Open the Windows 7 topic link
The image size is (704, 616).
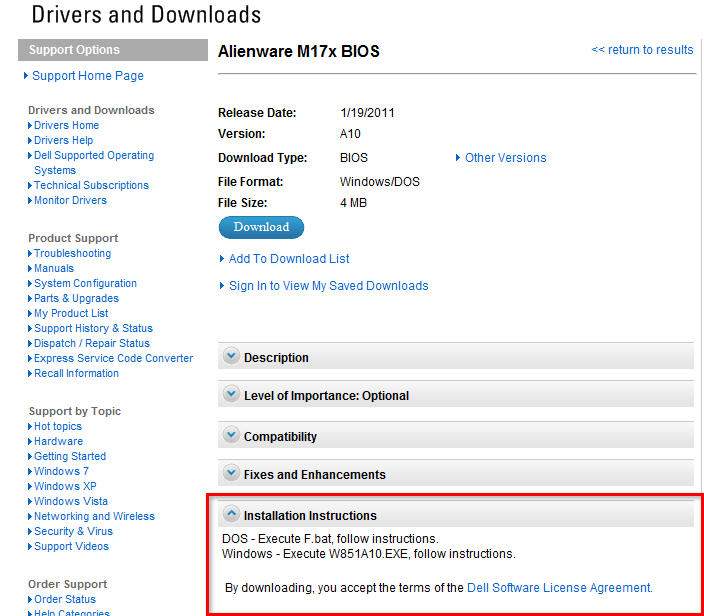tap(62, 471)
